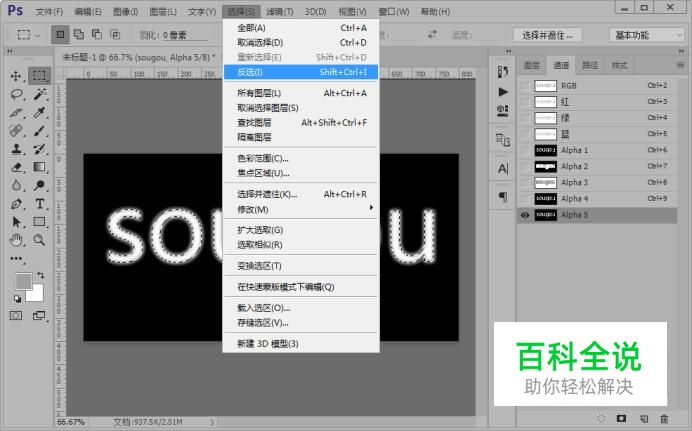Click the Create new channel icon
This screenshot has height=431, width=692.
click(x=643, y=418)
